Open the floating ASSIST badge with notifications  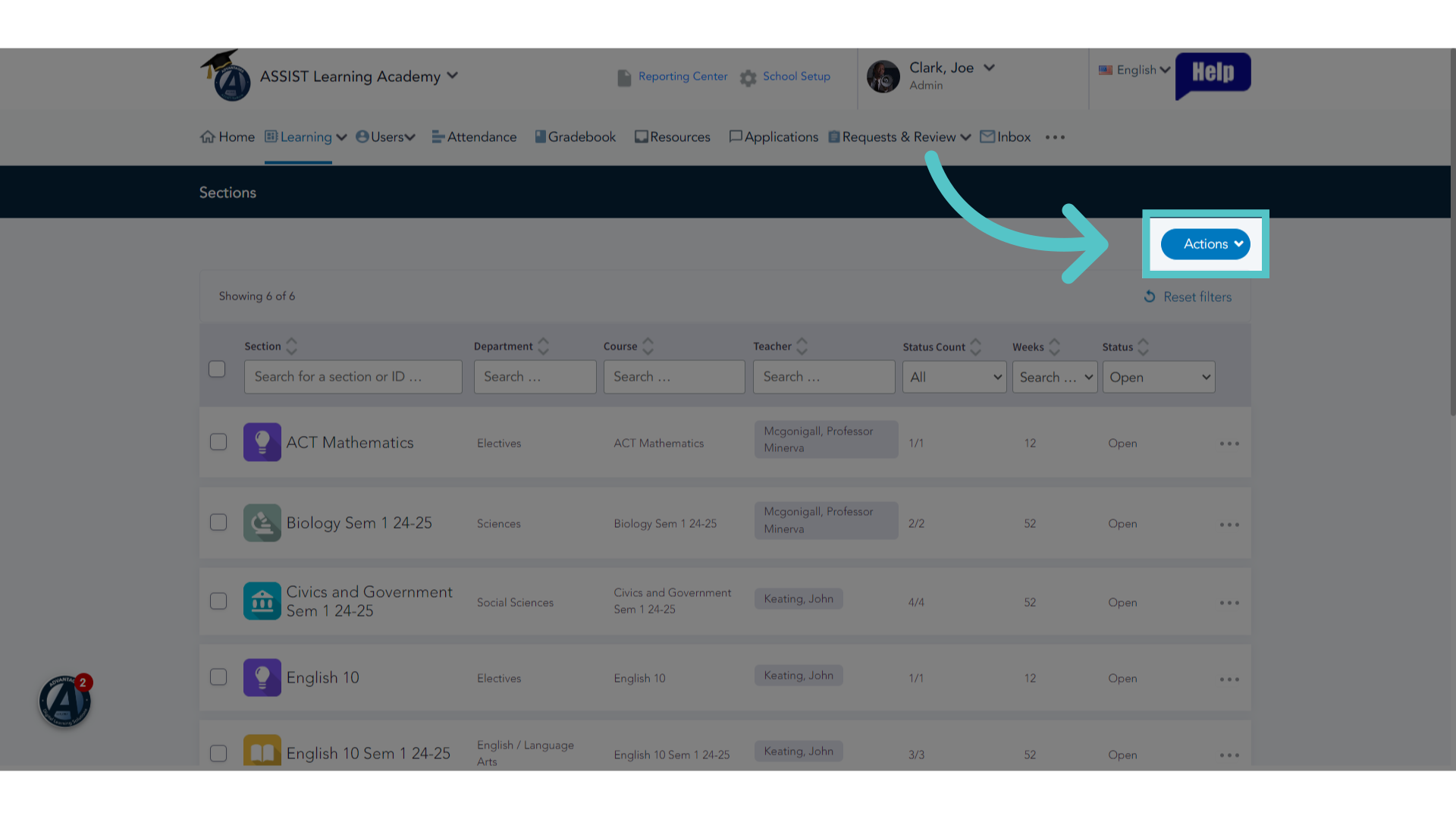click(65, 701)
